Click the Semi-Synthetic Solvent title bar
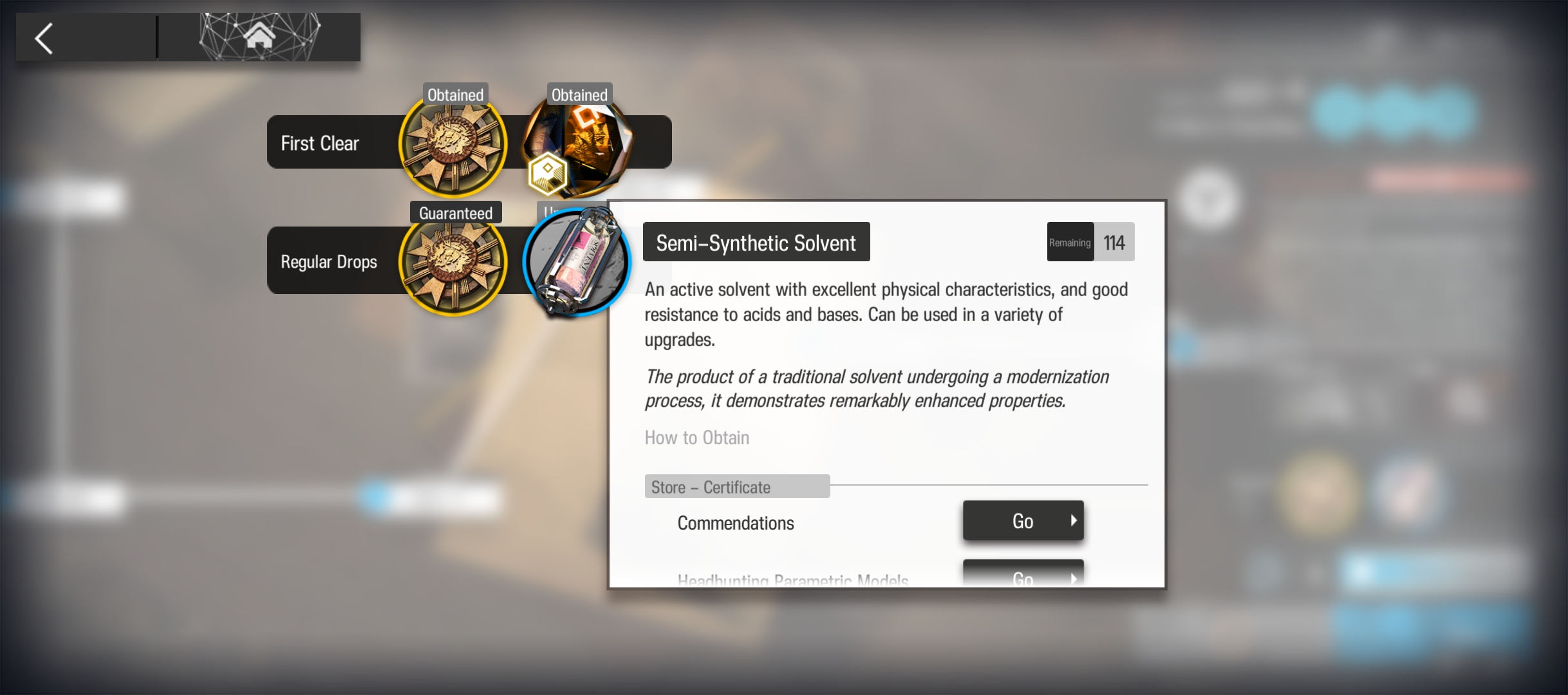This screenshot has width=1568, height=695. [x=756, y=242]
